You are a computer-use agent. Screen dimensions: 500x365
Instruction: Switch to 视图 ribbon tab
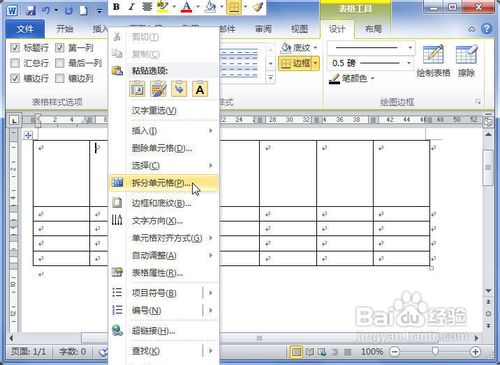point(299,29)
